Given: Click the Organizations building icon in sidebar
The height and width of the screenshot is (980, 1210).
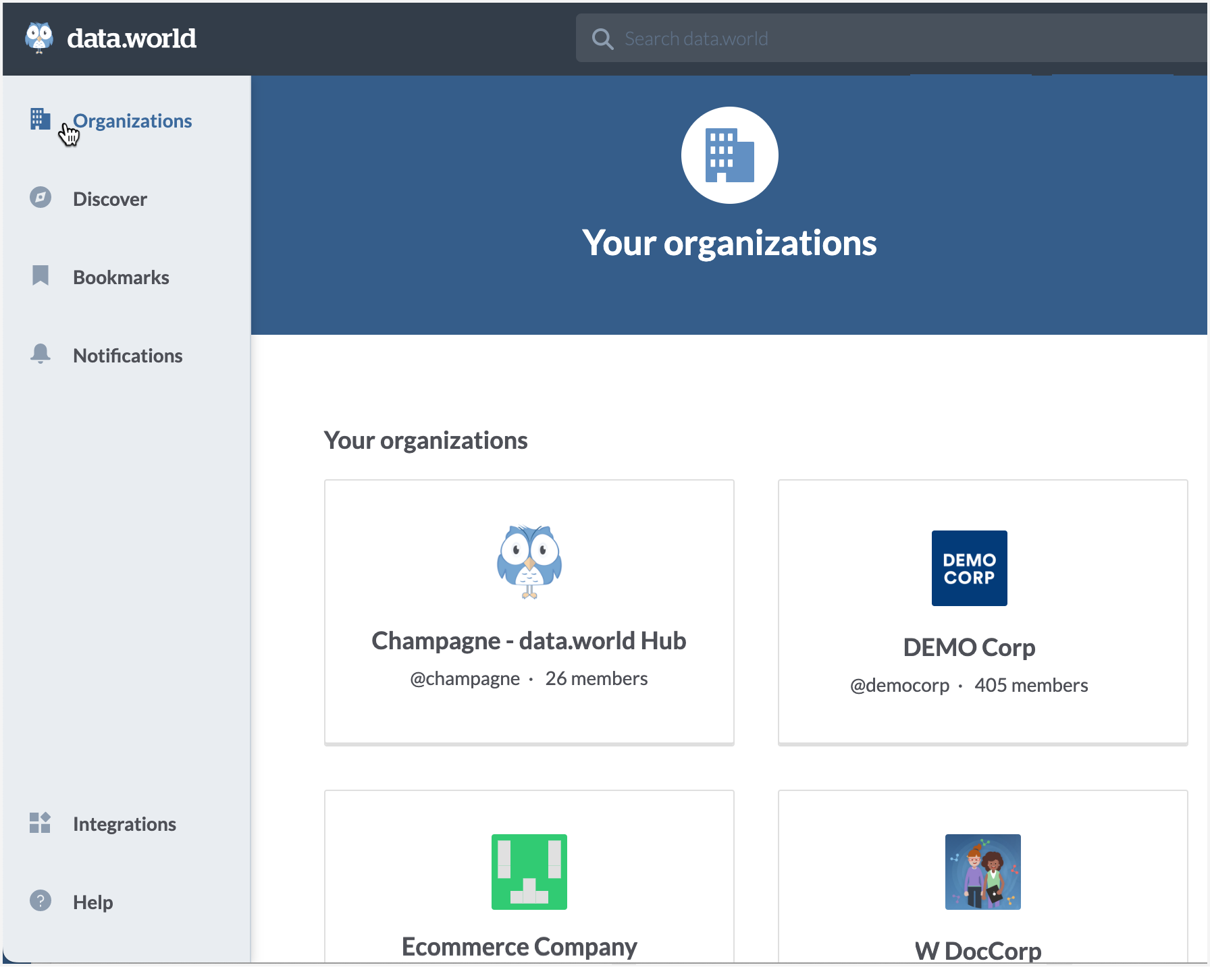Looking at the screenshot, I should pyautogui.click(x=41, y=119).
